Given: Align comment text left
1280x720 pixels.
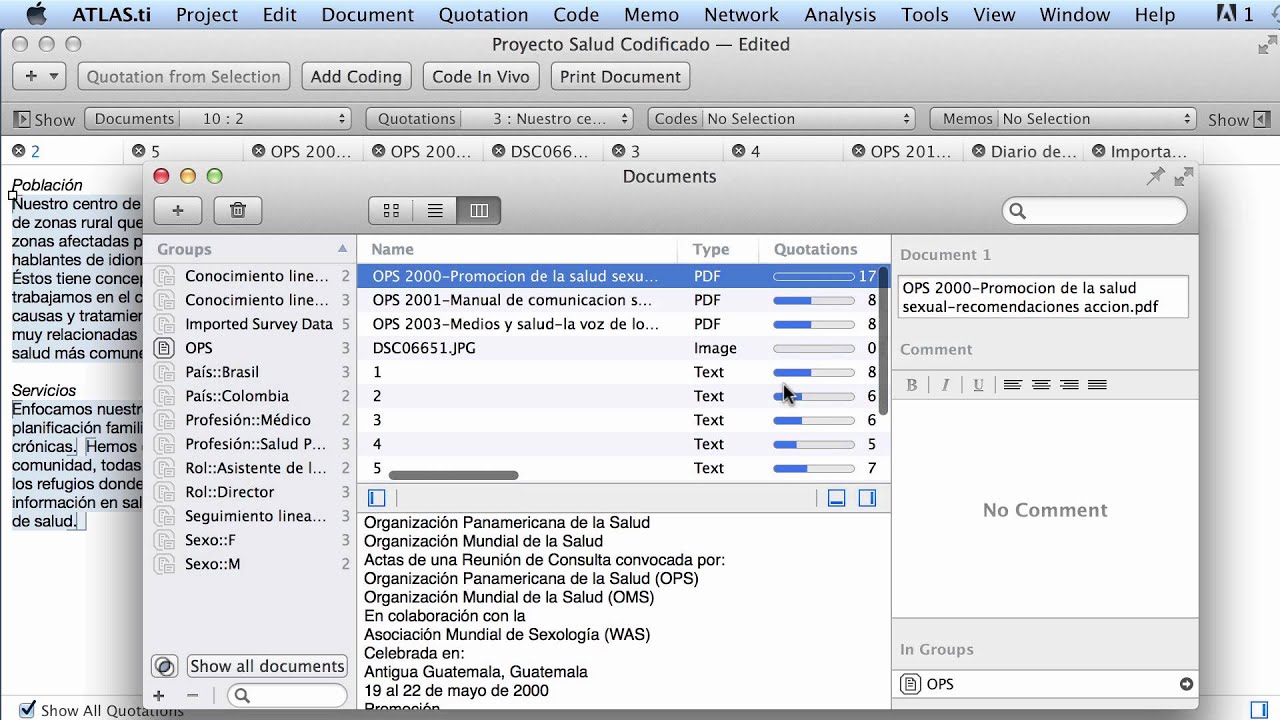Looking at the screenshot, I should pyautogui.click(x=1013, y=385).
